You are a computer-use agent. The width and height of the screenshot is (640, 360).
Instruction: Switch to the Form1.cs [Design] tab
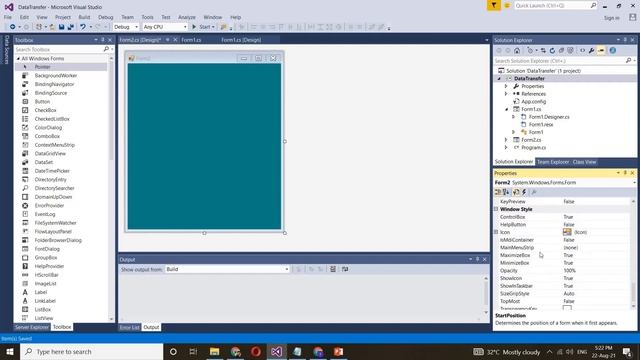pyautogui.click(x=241, y=40)
